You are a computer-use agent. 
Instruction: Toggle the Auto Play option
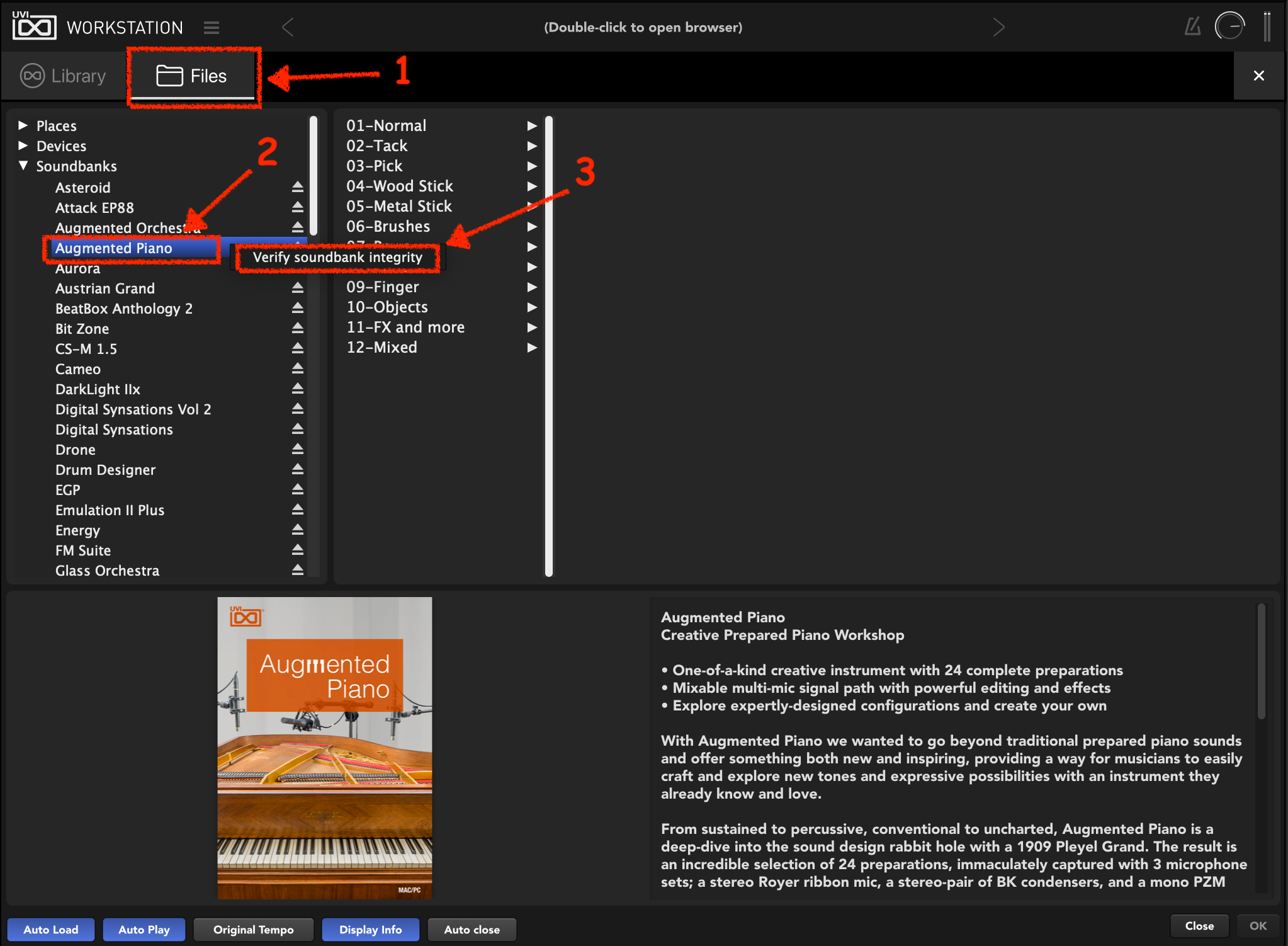[144, 929]
